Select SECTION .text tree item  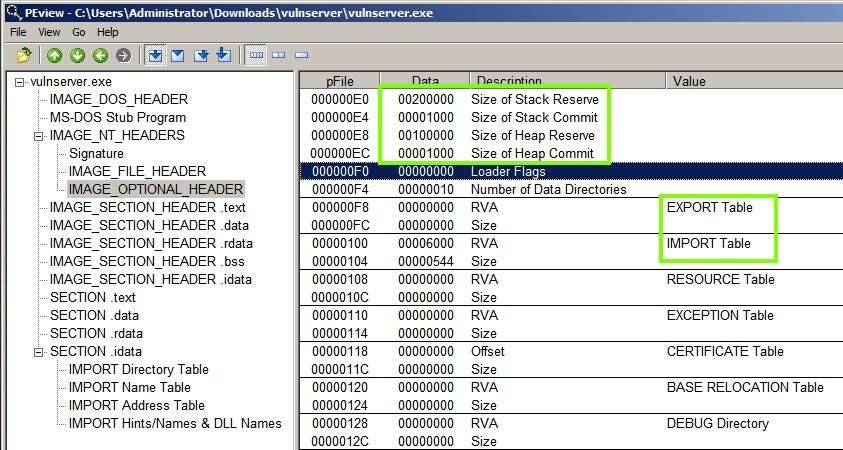coord(92,297)
